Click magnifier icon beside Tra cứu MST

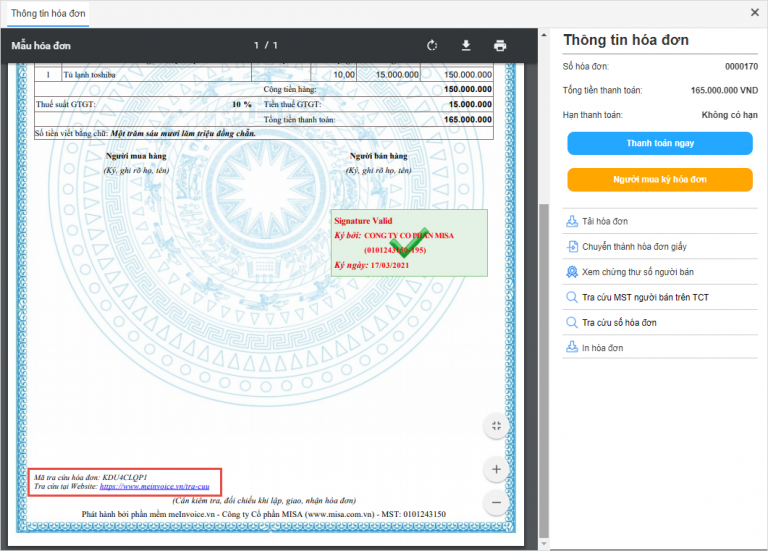pos(572,297)
